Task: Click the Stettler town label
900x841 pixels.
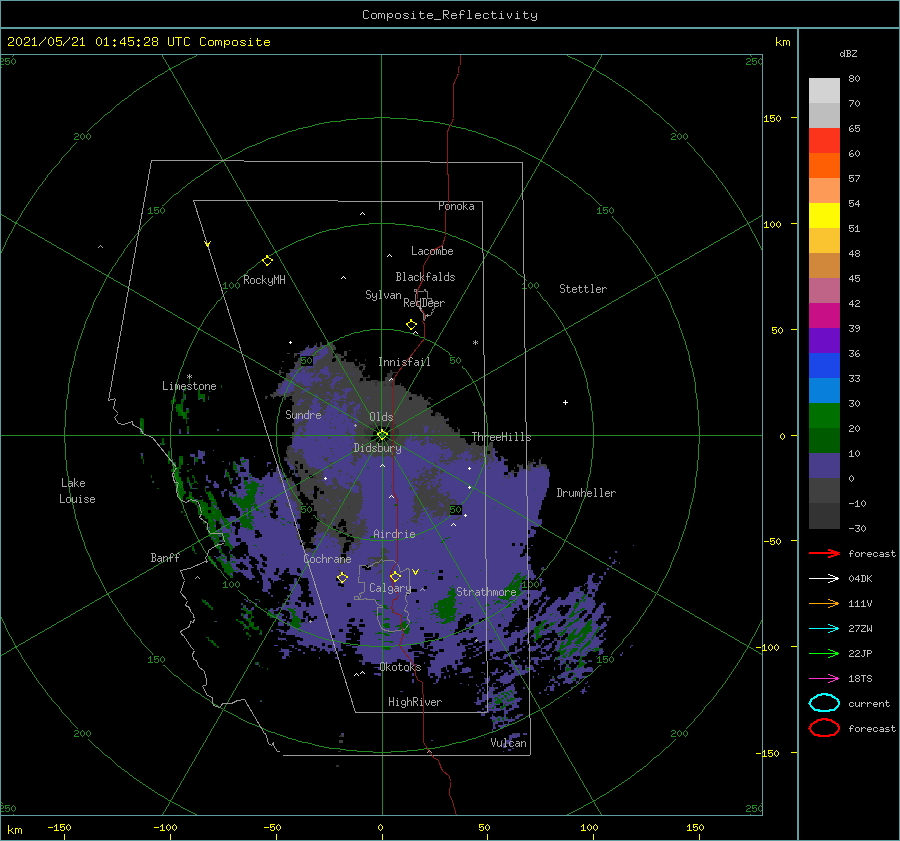Action: [583, 289]
